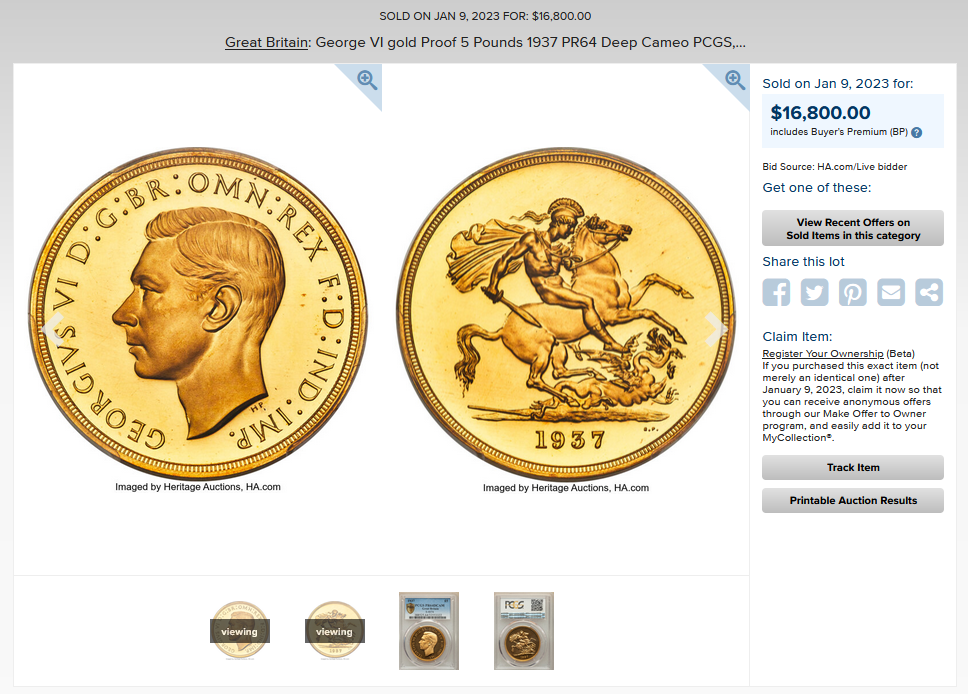Select the obverse coin thumbnail

[240, 630]
